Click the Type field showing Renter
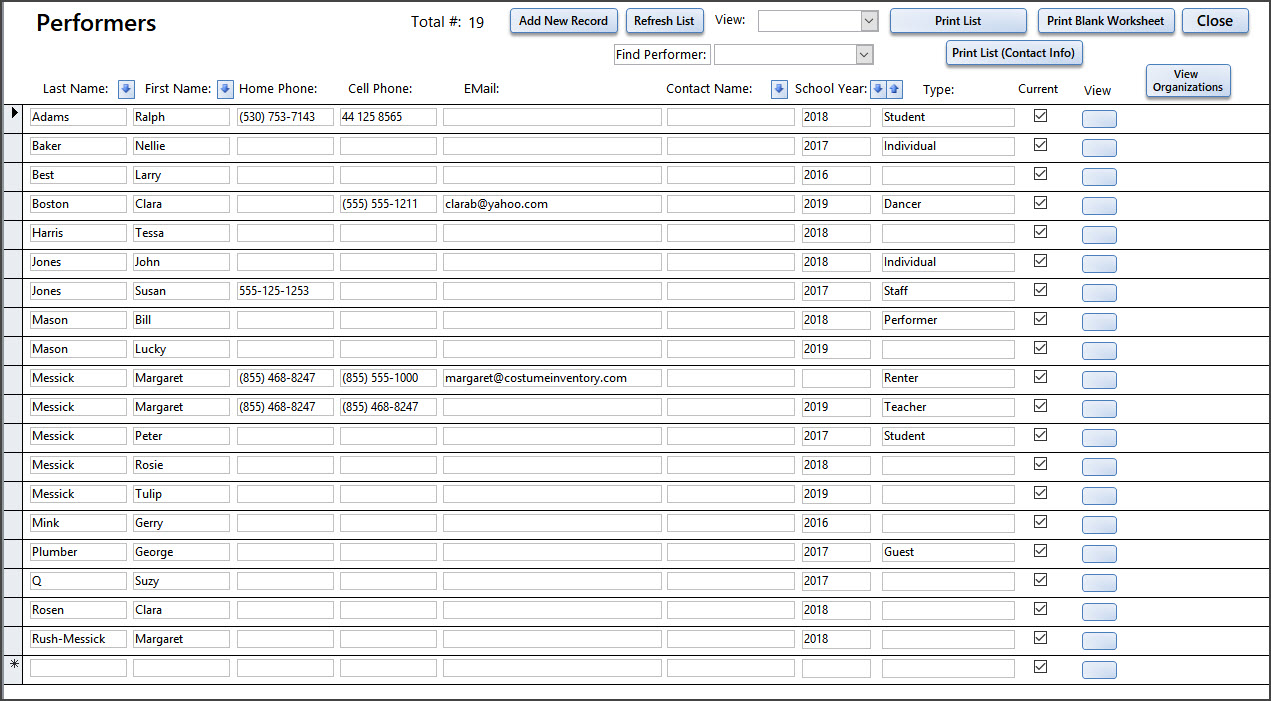 click(948, 378)
